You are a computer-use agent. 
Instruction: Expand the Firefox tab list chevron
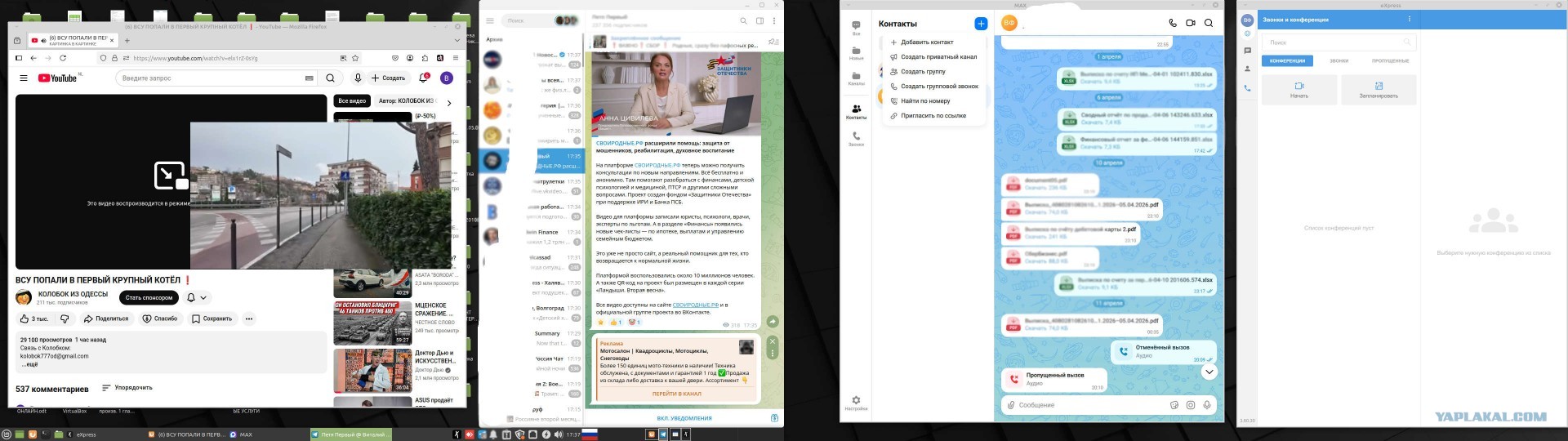(x=457, y=40)
